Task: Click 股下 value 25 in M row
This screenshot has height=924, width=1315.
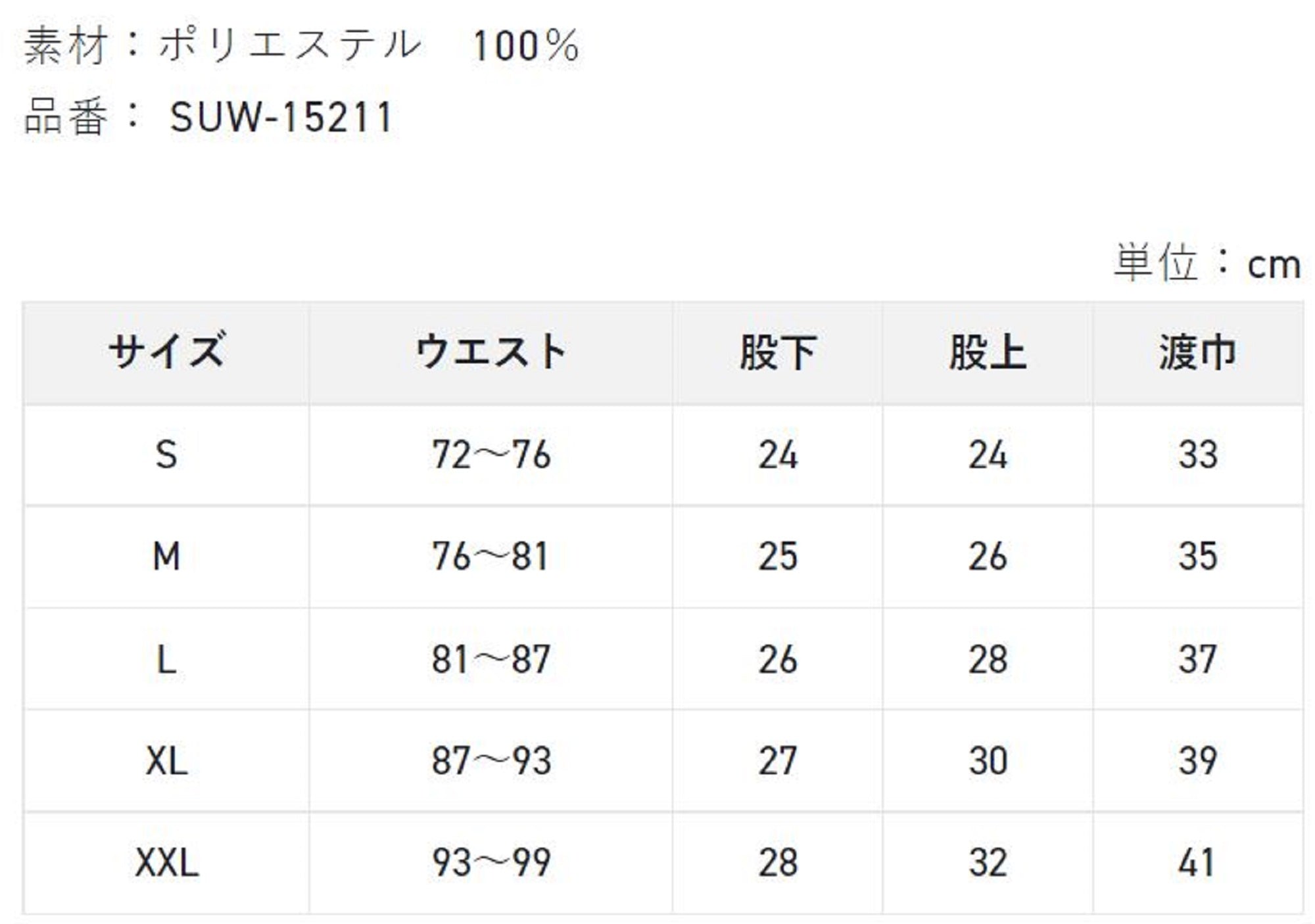Action: point(778,557)
